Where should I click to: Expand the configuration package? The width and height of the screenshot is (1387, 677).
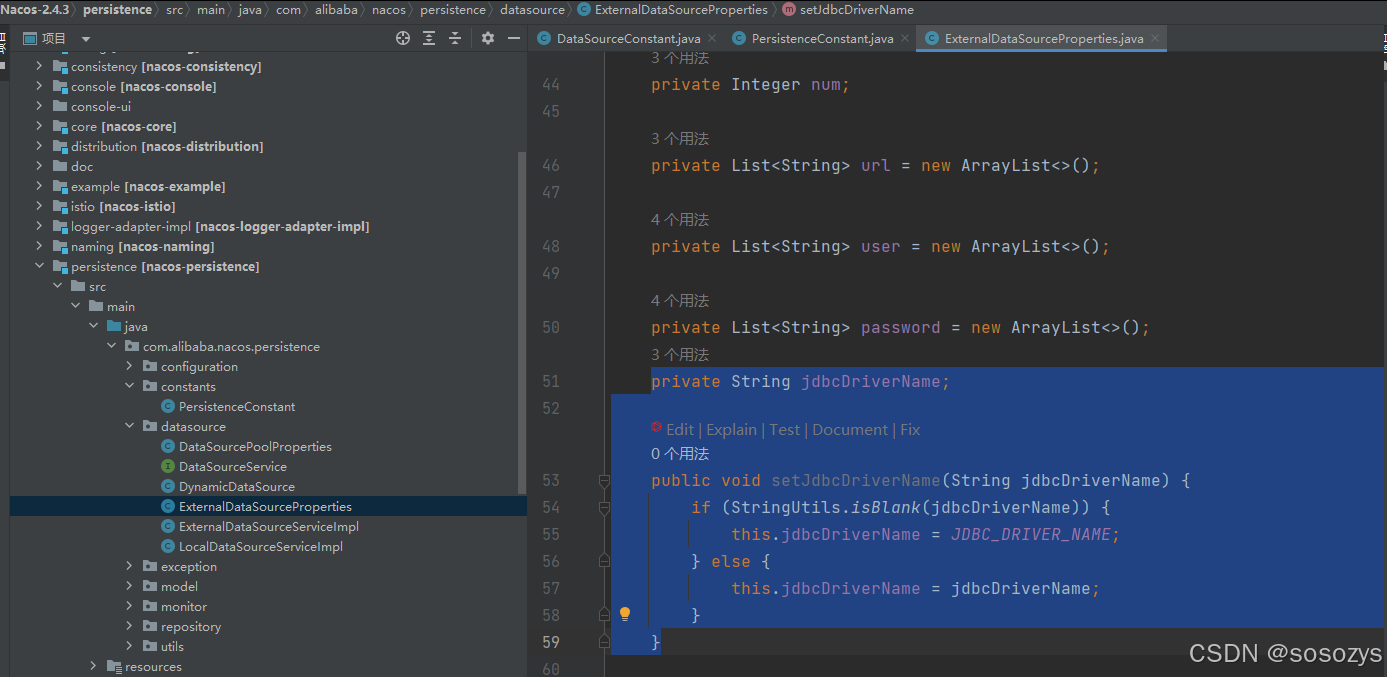130,366
